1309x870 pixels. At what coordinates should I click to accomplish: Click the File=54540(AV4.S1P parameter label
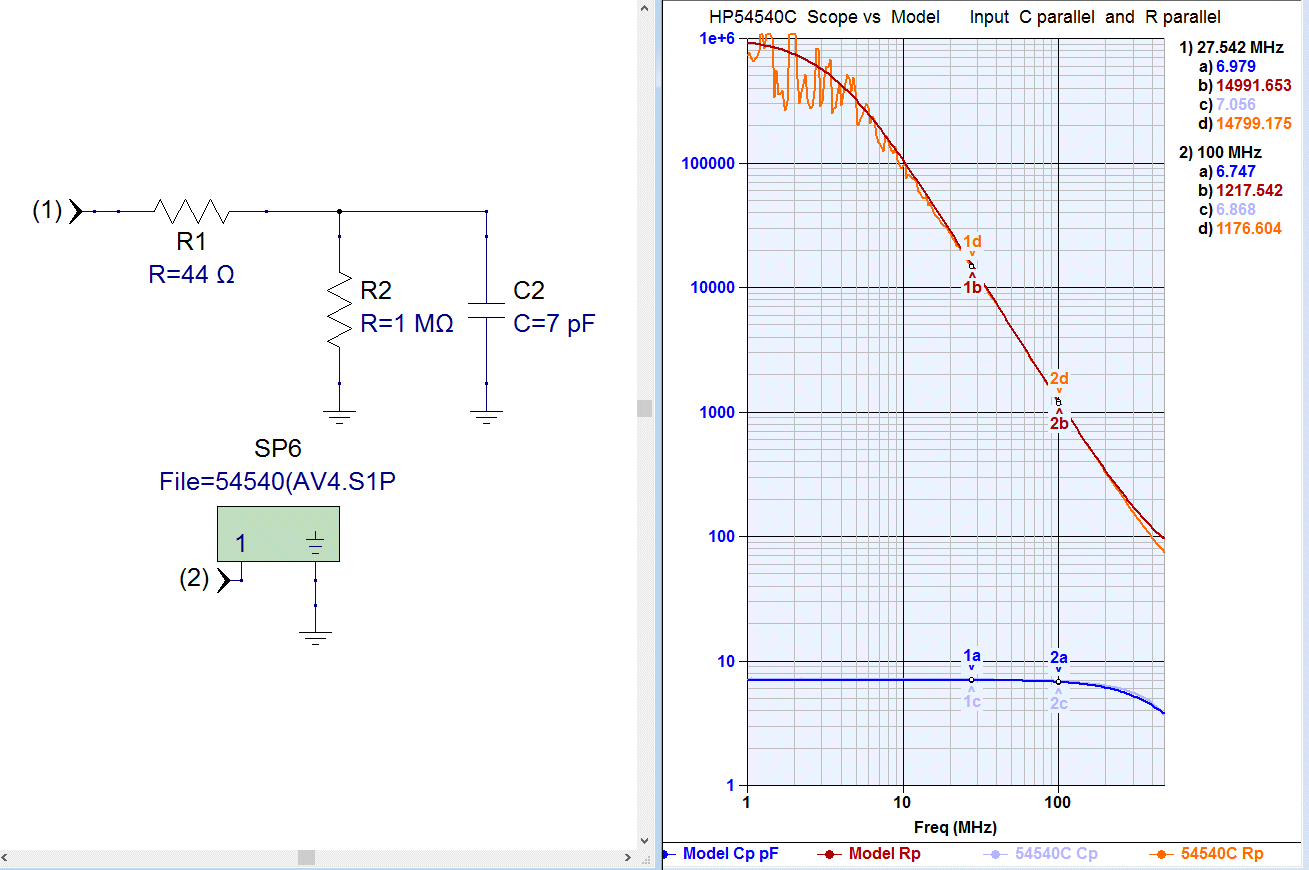(278, 482)
